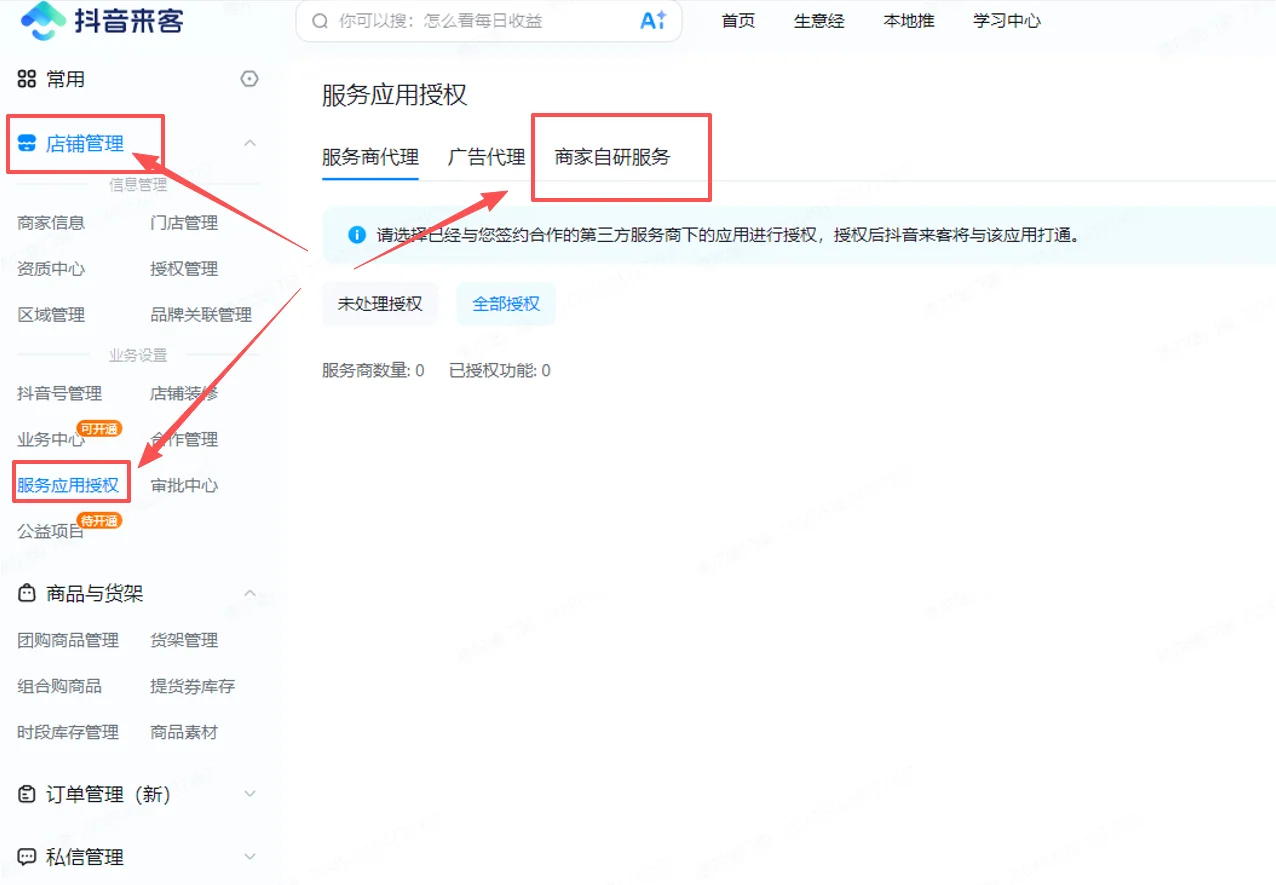This screenshot has width=1276, height=885.
Task: Click the 服务商数量: 0 text
Action: point(373,371)
